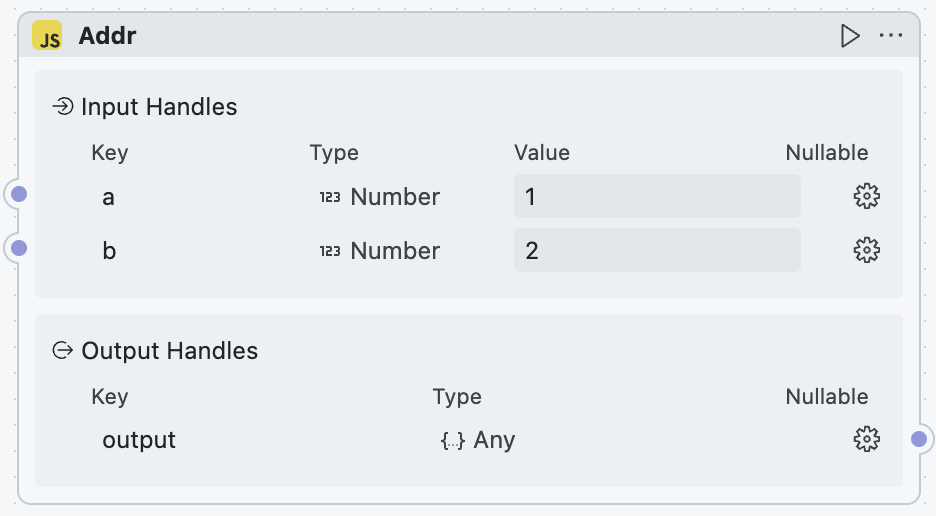
Task: Select the key name b
Action: tap(109, 250)
